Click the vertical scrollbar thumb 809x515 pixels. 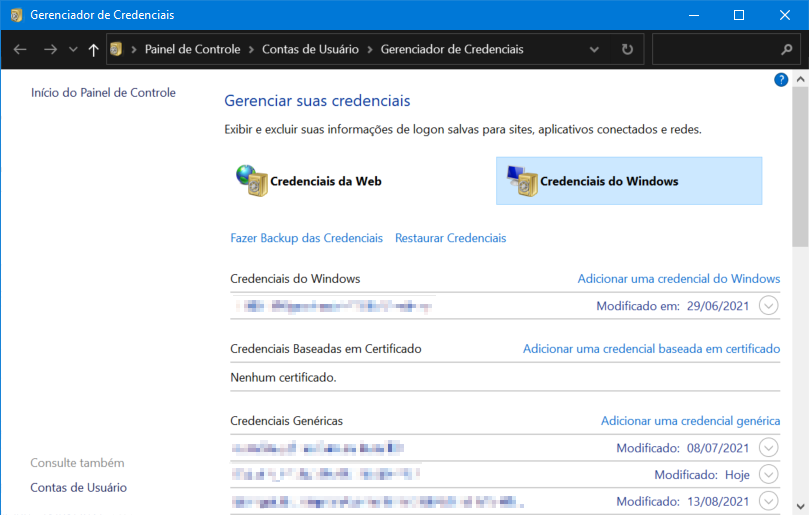point(800,167)
